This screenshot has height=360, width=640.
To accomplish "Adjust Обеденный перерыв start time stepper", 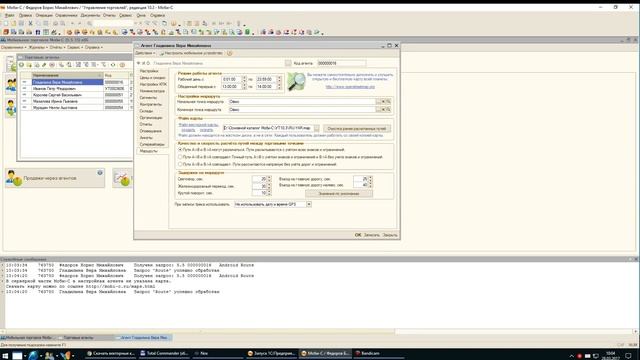I will (x=244, y=87).
